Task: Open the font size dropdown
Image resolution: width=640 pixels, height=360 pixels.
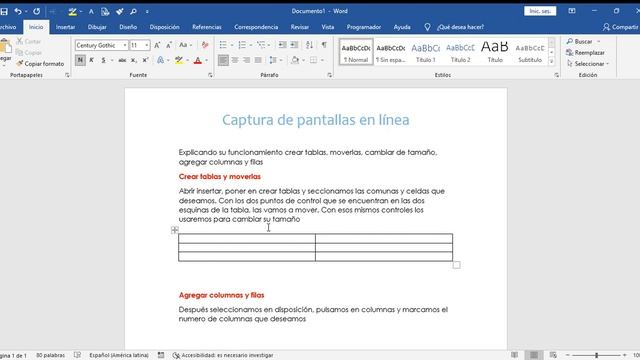Action: [147, 45]
